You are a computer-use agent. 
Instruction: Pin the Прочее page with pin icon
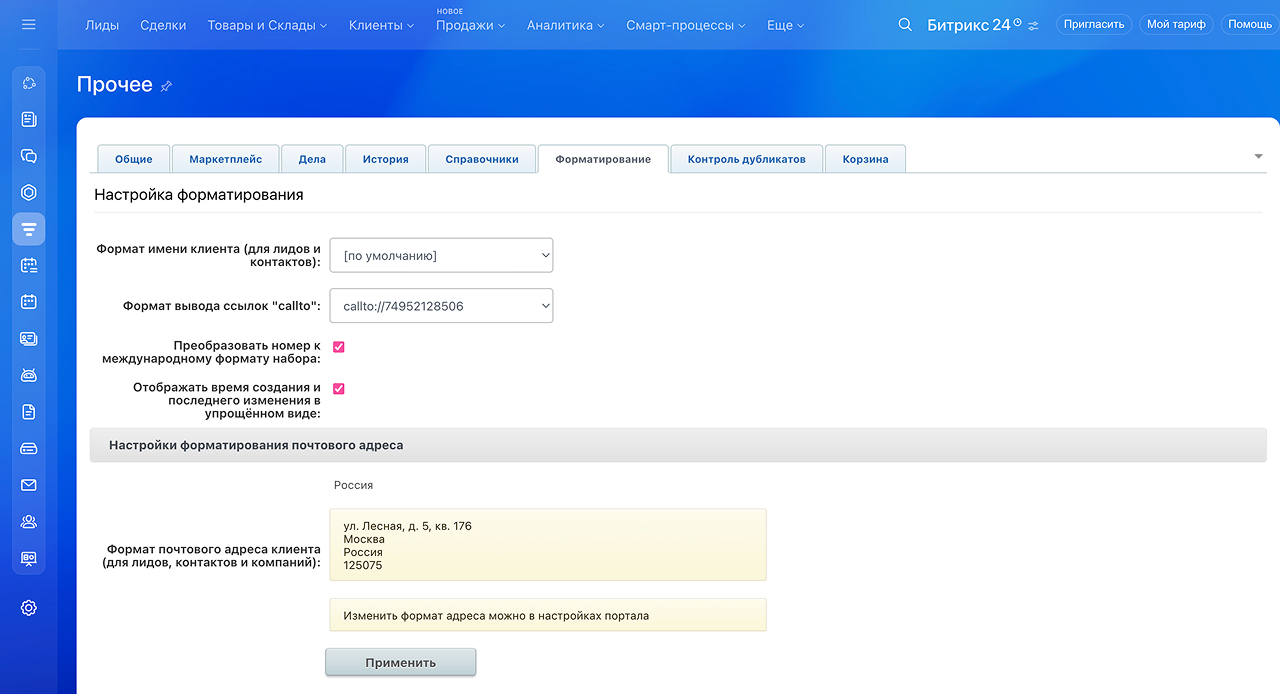pyautogui.click(x=166, y=87)
